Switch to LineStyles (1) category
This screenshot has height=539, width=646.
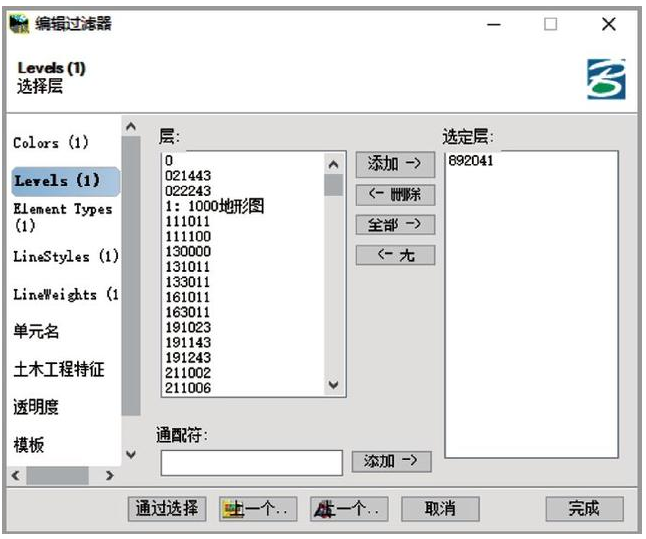pos(66,257)
